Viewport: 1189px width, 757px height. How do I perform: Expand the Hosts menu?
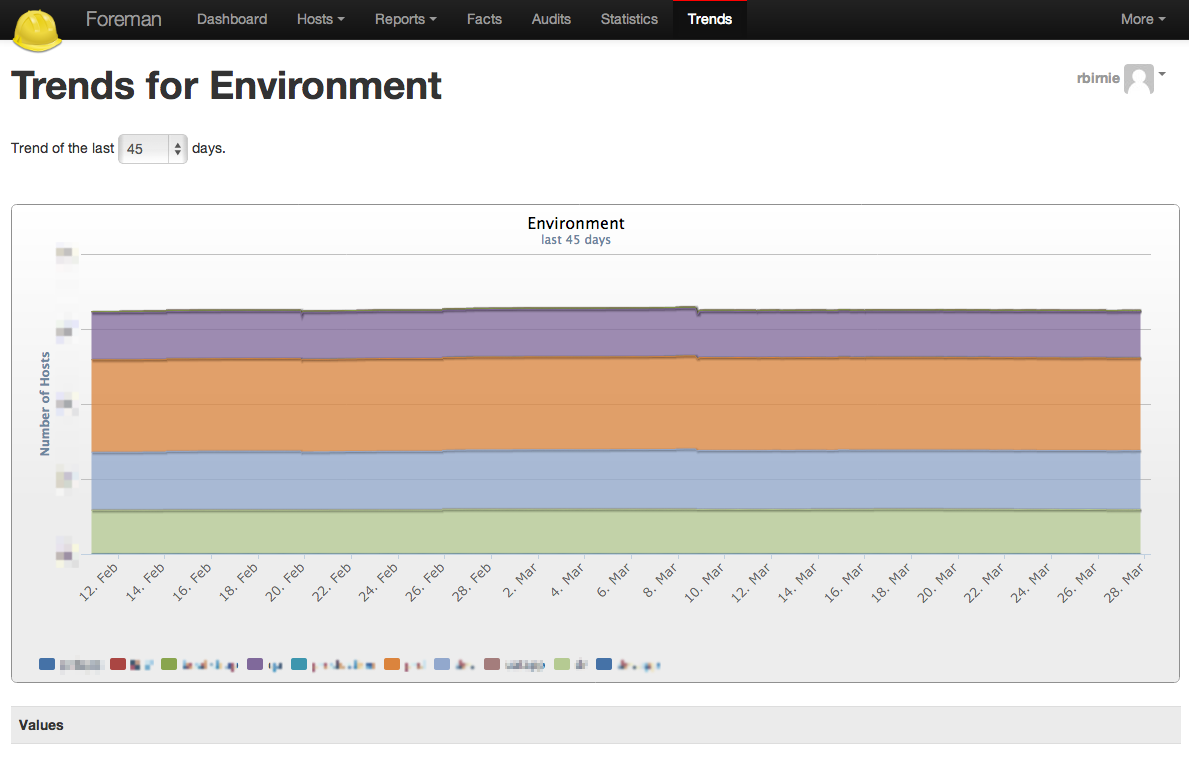point(320,19)
